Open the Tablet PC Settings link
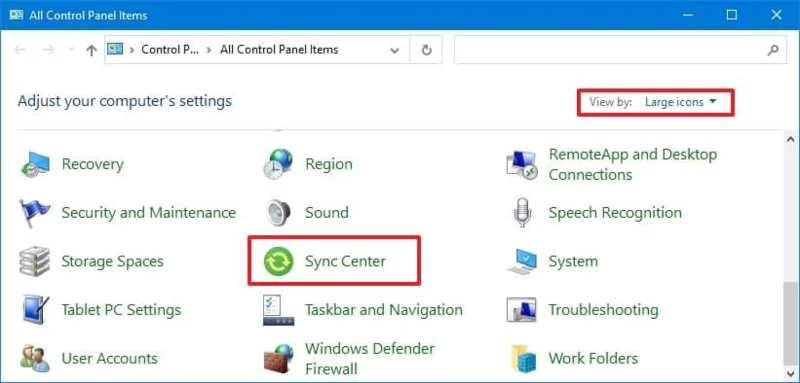This screenshot has height=383, width=800. pos(121,310)
